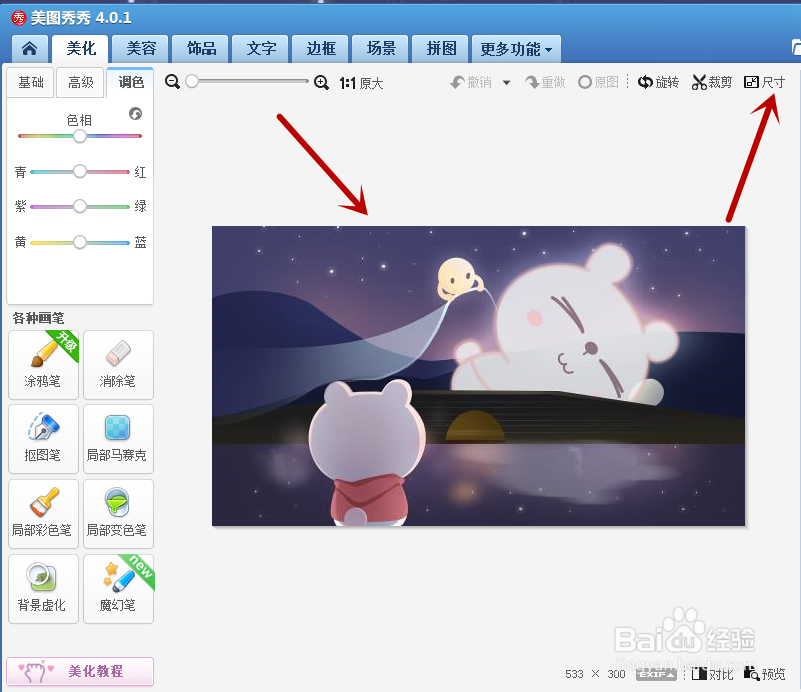
Task: Select the 消除笔 eraser tool
Action: 118,365
